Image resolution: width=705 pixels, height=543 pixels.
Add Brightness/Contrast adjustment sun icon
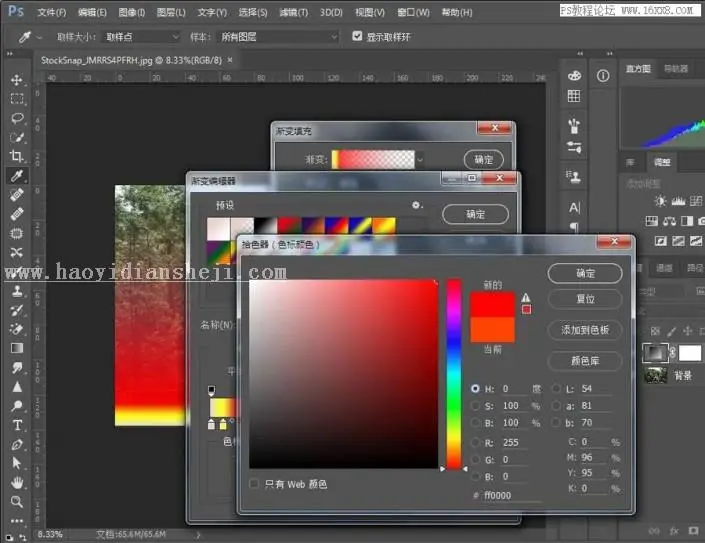660,201
